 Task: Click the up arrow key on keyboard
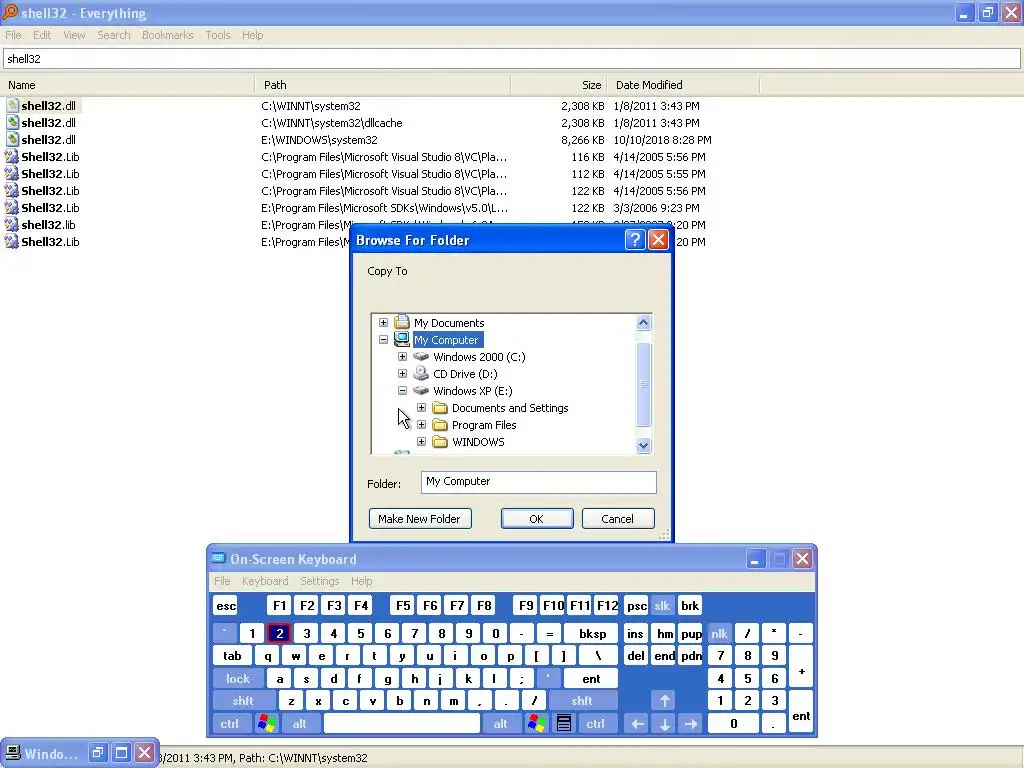(664, 701)
